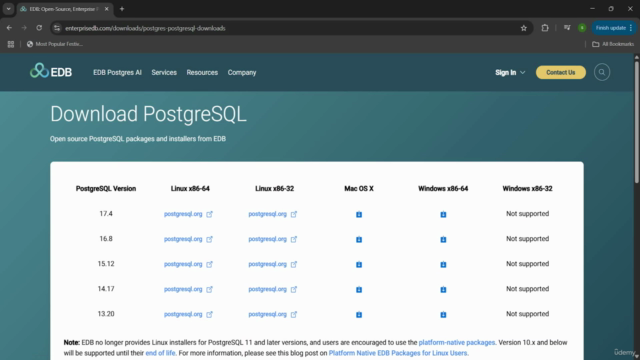Image resolution: width=640 pixels, height=360 pixels.
Task: Click Not supported in the 16.8 row
Action: point(527,239)
